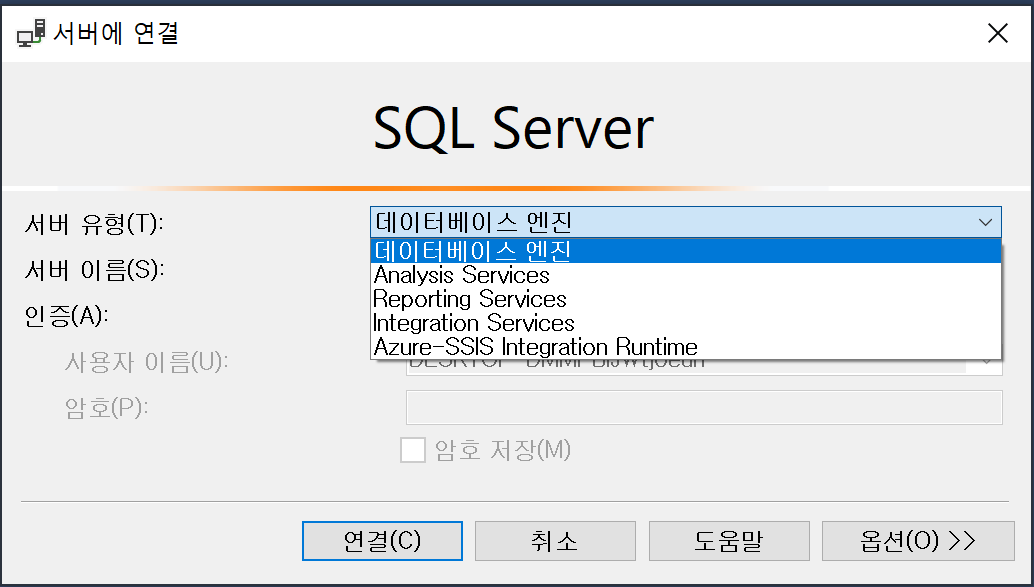Choose Azure-SSIS Integration Runtime
The width and height of the screenshot is (1034, 587).
point(686,347)
